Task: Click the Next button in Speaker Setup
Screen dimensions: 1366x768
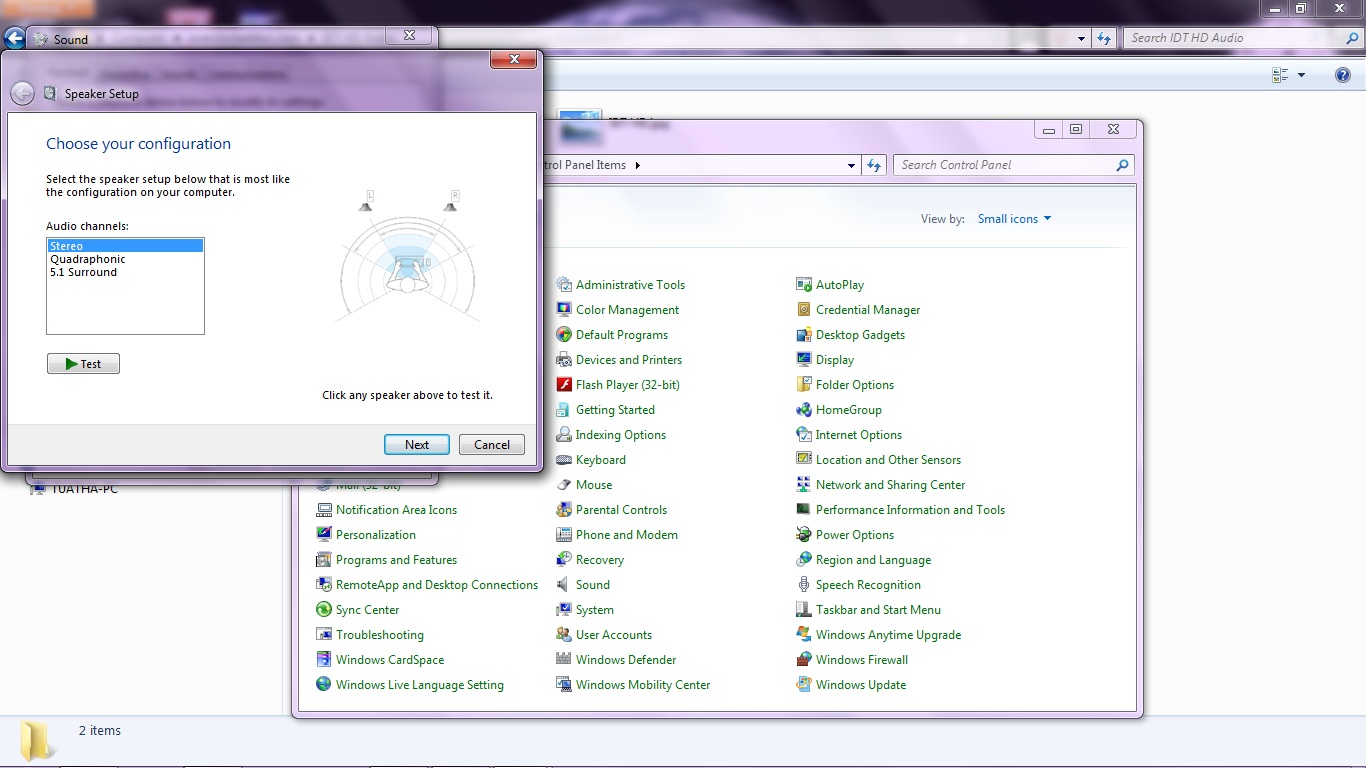Action: coord(417,445)
